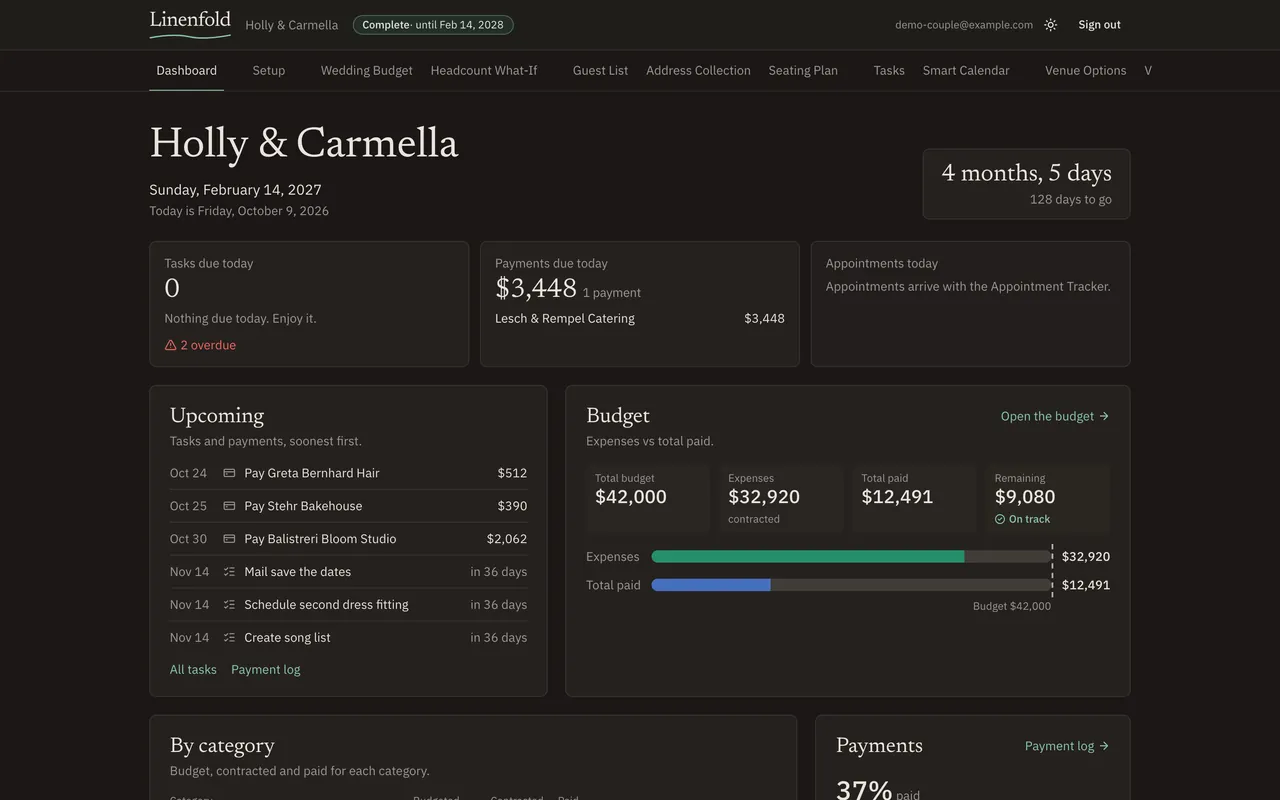The image size is (1280, 800).
Task: Click arrow icon next to Open the budget
Action: click(1104, 416)
